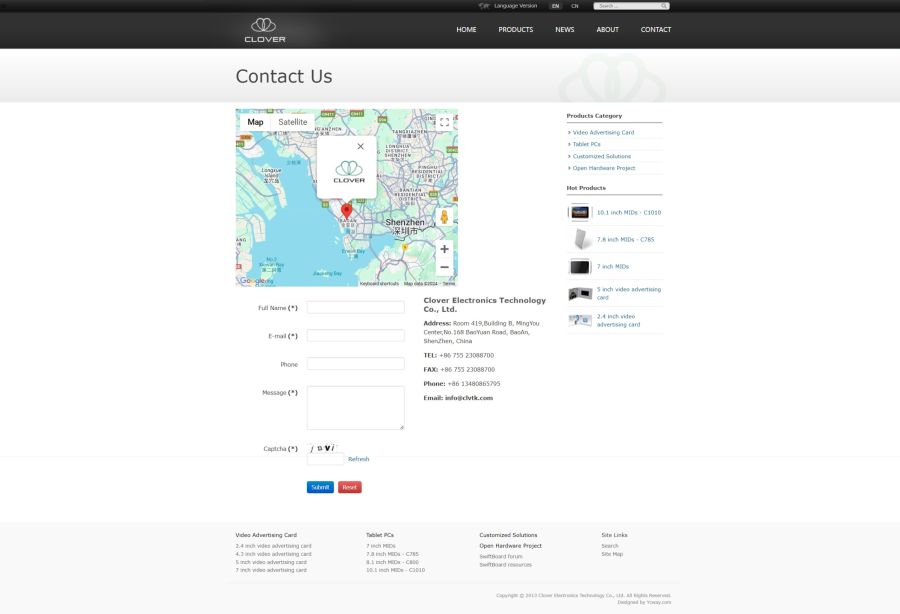Screen dimensions: 900x614
Task: Refresh the captcha image
Action: click(358, 459)
